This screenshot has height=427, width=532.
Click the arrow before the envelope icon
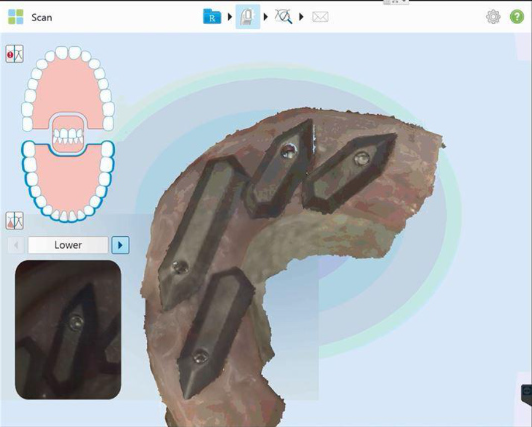pos(301,17)
